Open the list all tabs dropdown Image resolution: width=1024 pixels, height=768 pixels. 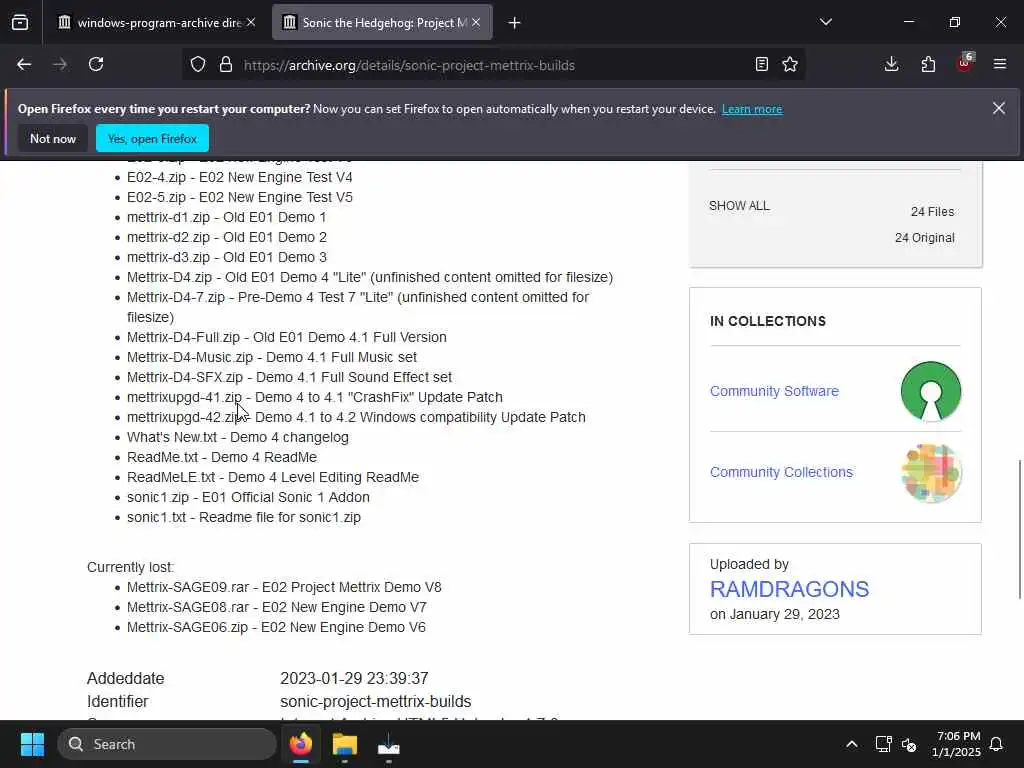[825, 23]
